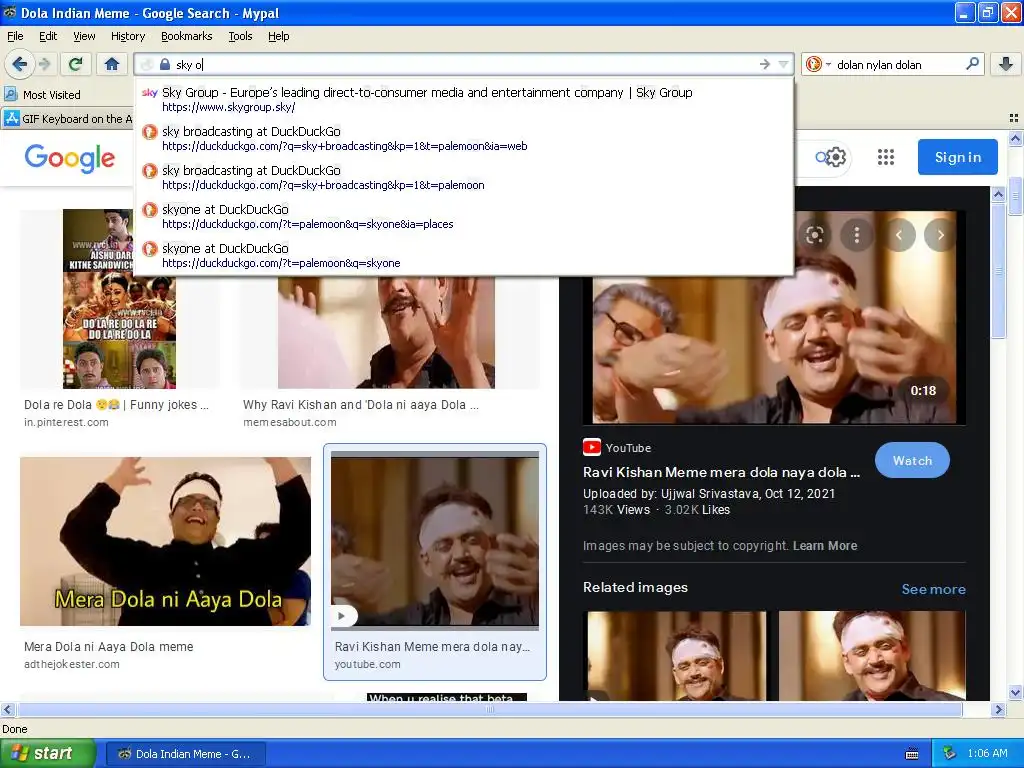Click the address bar text field
The height and width of the screenshot is (768, 1024).
464,64
